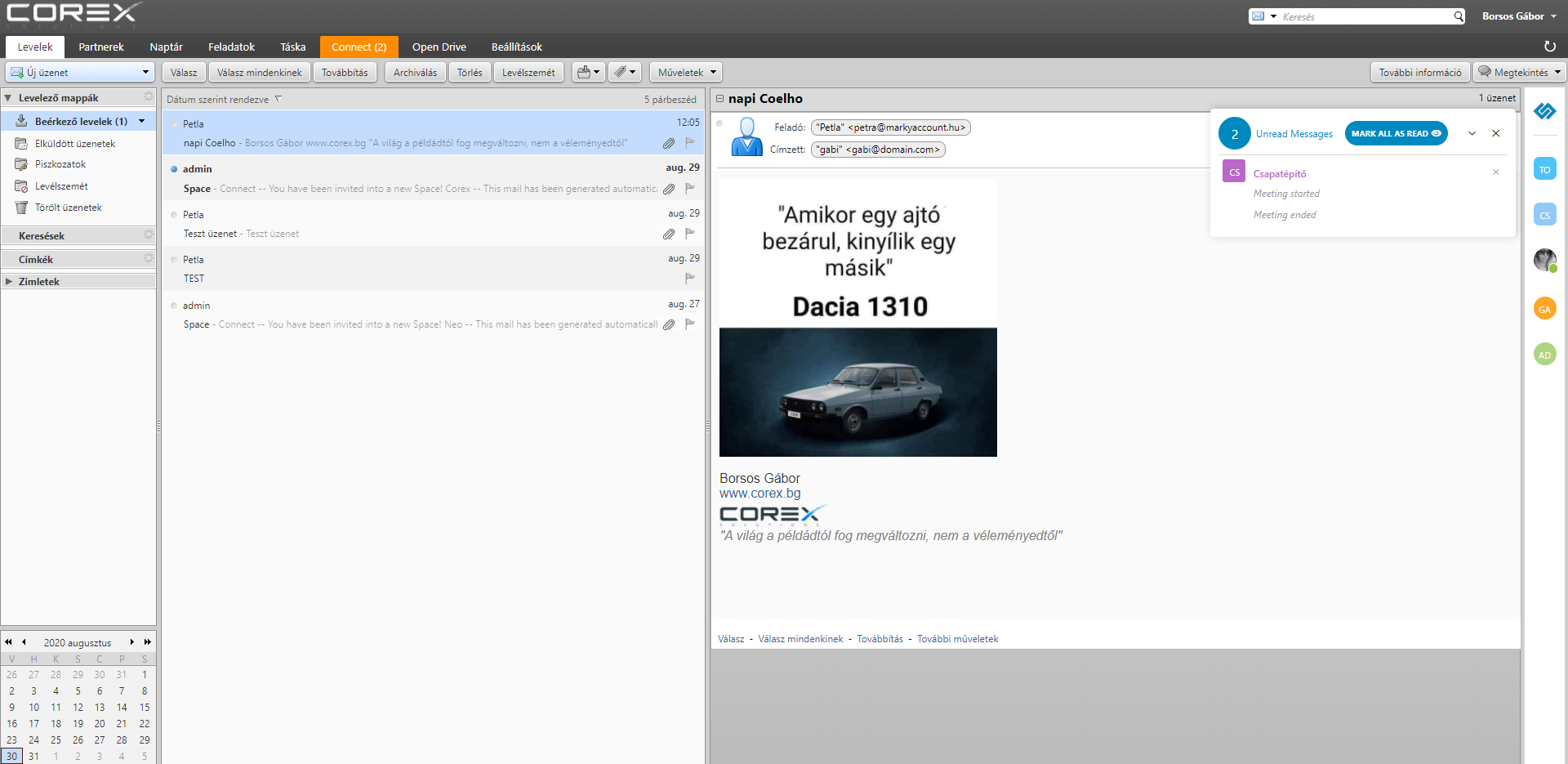
Task: Go to previous year in mini calendar
Action: 9,642
